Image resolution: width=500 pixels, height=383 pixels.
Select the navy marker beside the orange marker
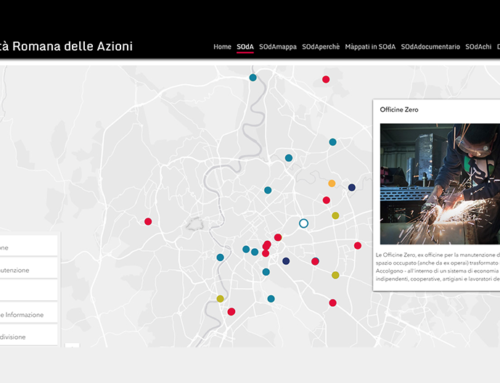click(352, 187)
